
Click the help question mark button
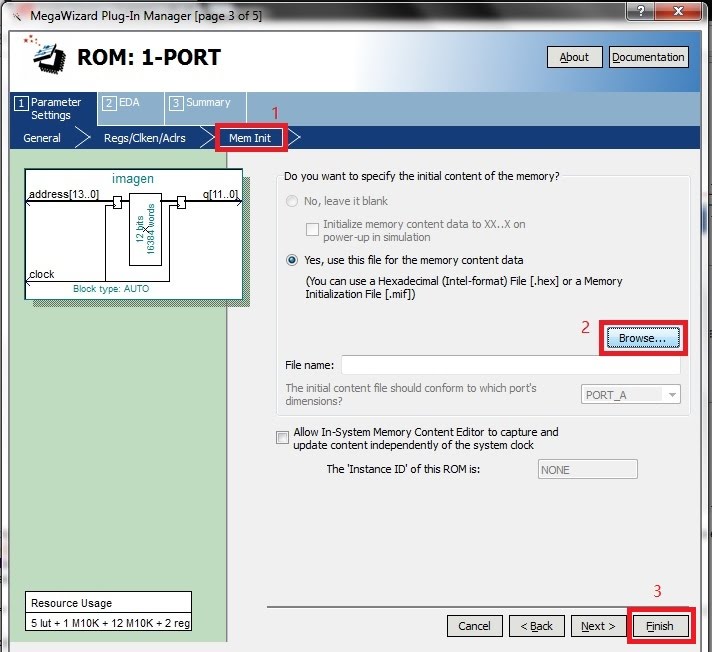click(x=641, y=10)
